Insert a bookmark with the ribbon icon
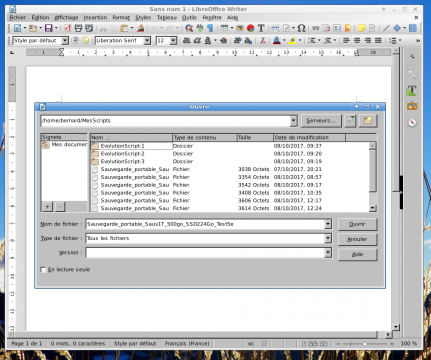The height and width of the screenshot is (360, 431). click(347, 28)
